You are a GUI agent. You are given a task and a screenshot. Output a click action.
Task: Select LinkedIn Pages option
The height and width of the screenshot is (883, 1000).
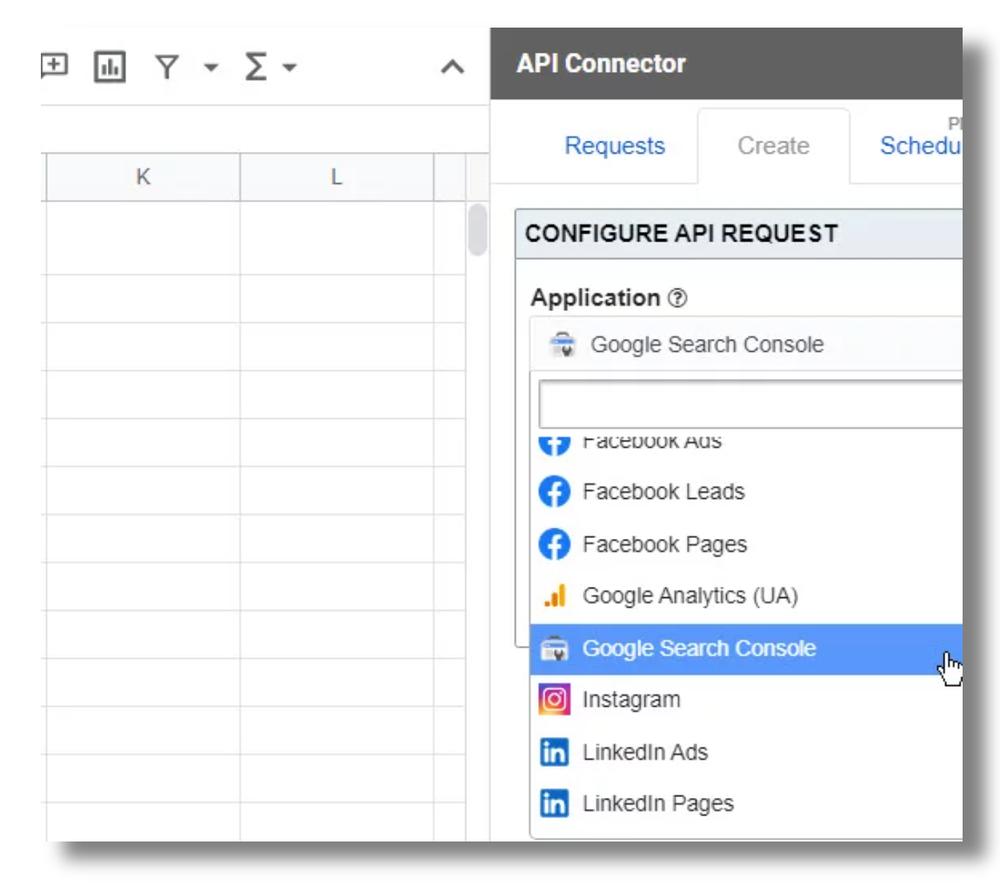pyautogui.click(x=746, y=804)
